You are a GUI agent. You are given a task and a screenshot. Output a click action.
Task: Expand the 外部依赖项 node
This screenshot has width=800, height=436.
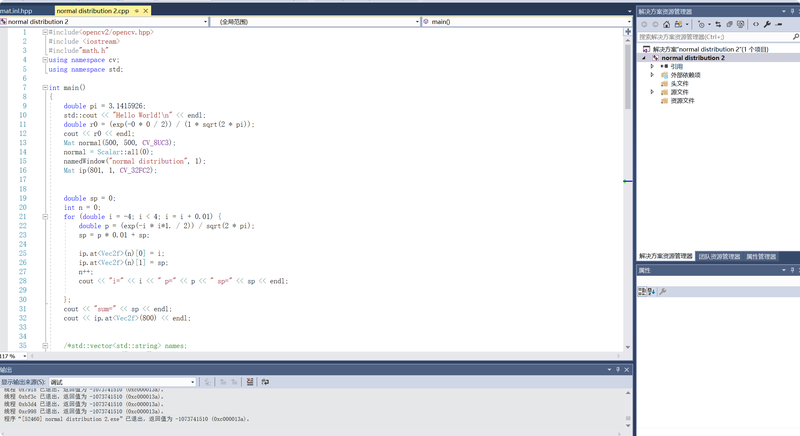click(x=652, y=75)
